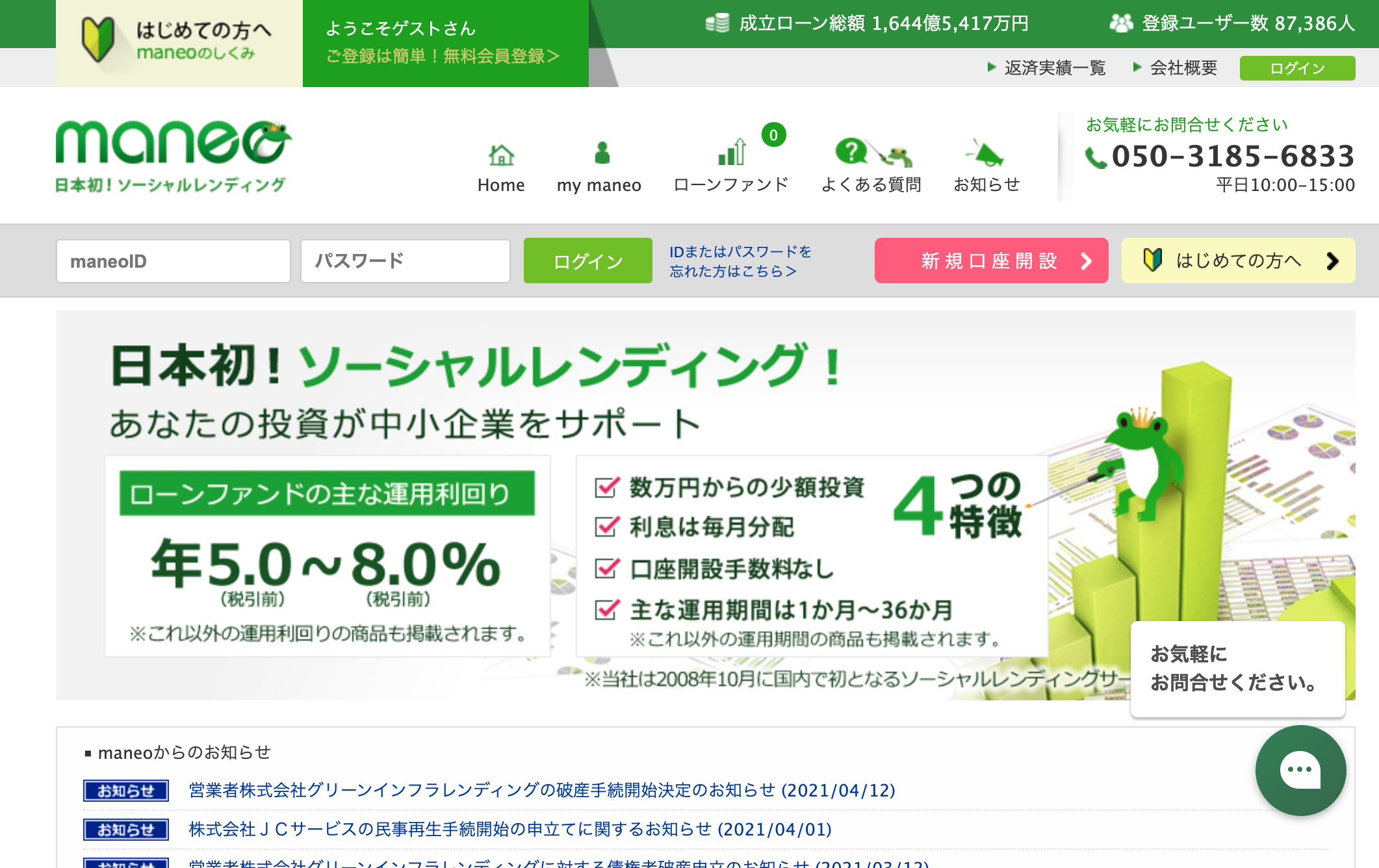Click the large green ログイン button

tap(588, 261)
